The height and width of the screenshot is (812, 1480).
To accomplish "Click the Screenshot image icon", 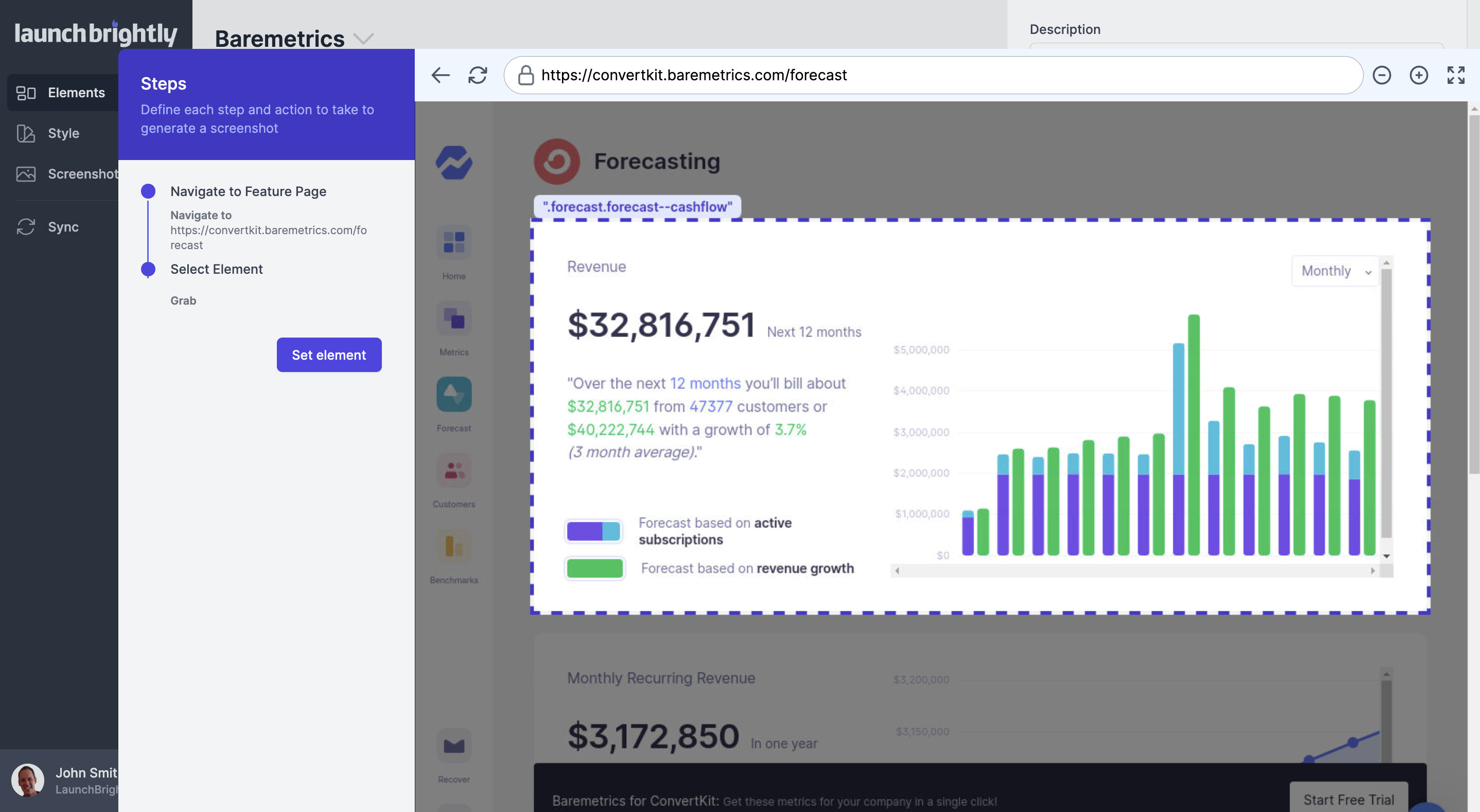I will tap(26, 173).
